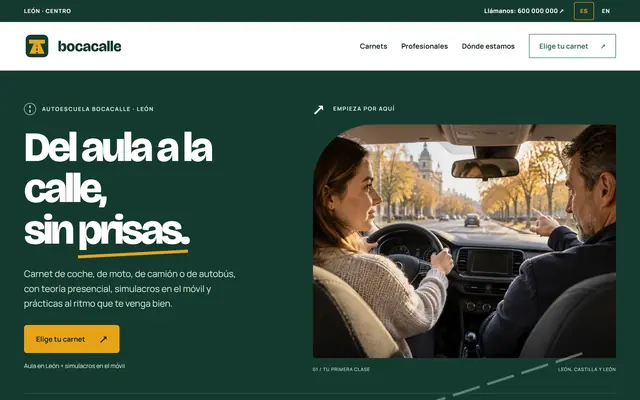The height and width of the screenshot is (400, 640).
Task: Click the Carnet de coche description paragraph
Action: point(129,289)
